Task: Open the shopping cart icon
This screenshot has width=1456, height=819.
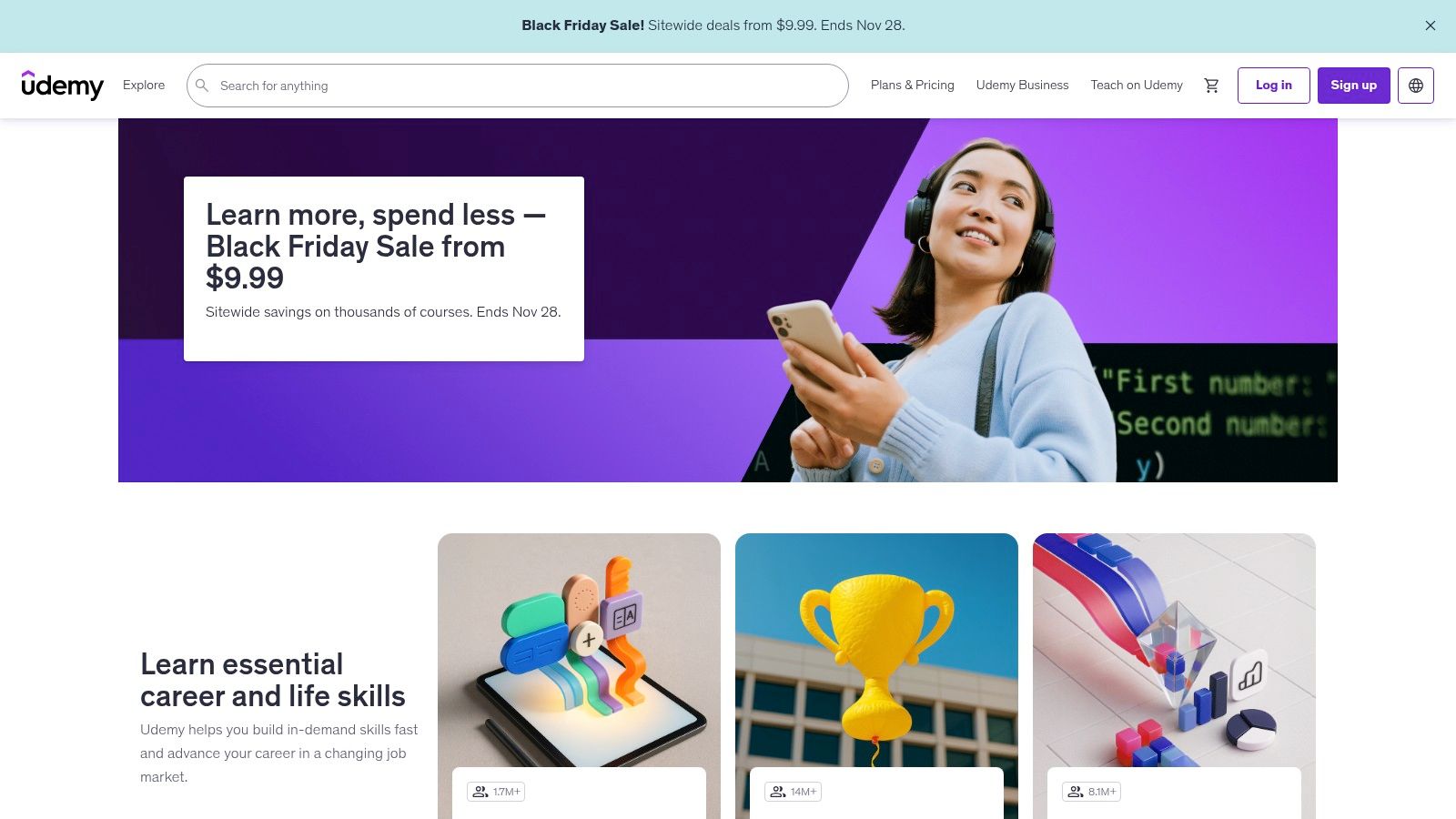Action: [x=1211, y=86]
